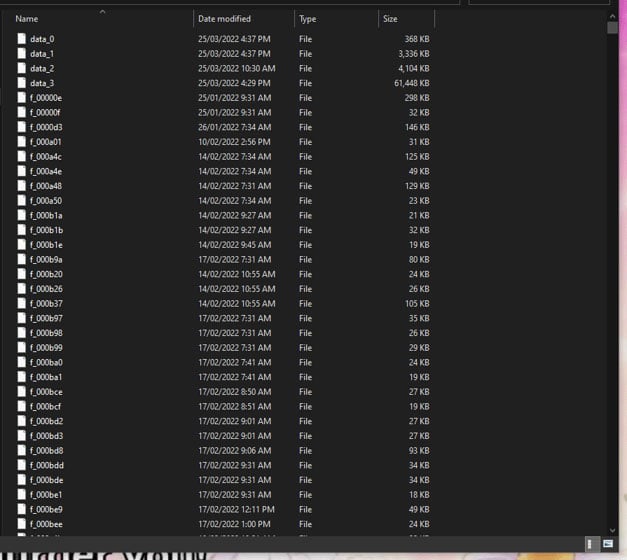
Task: Sort files by Date modified column
Action: [x=224, y=19]
